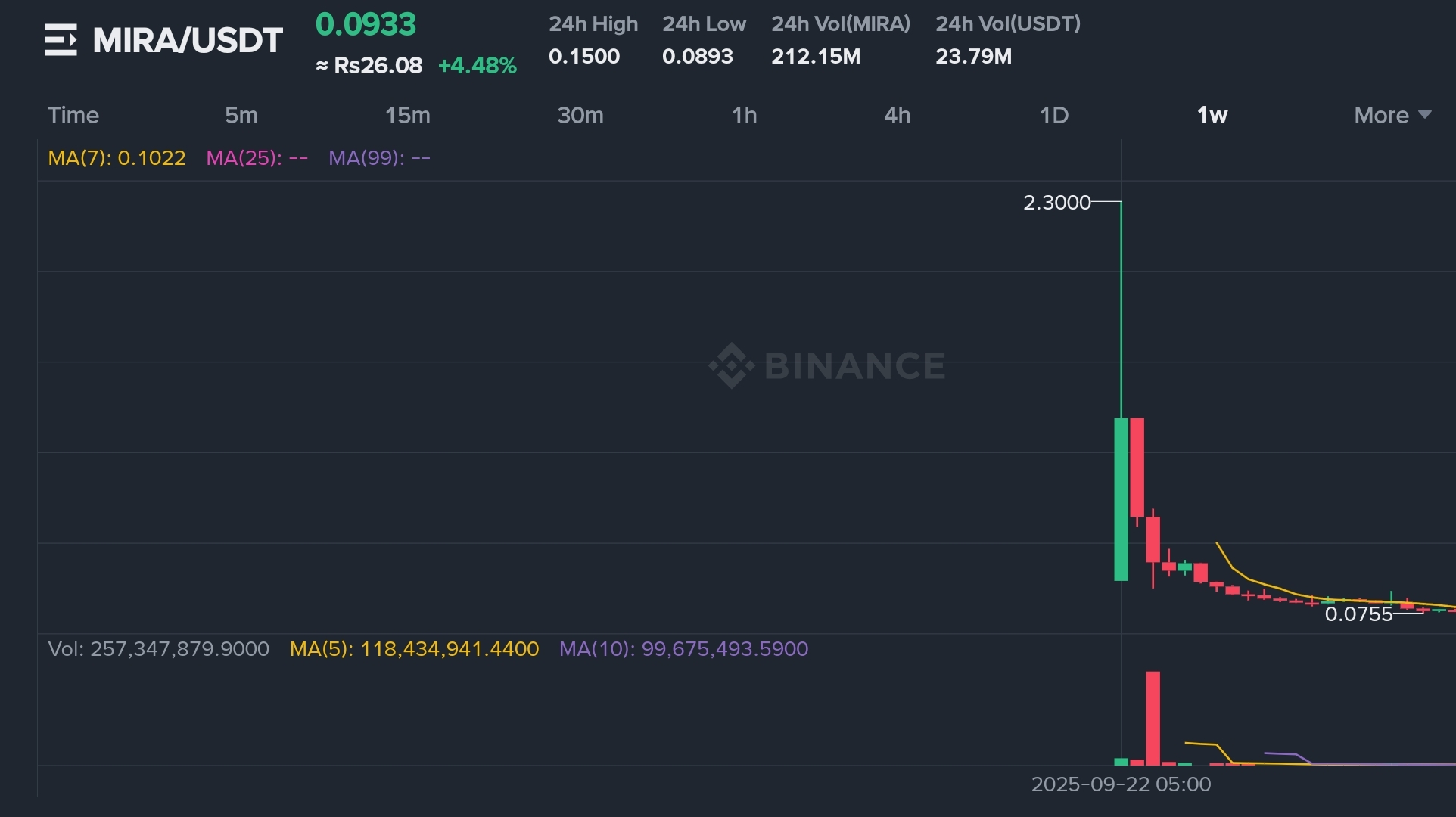This screenshot has height=817, width=1456.
Task: Switch to the 15m interval
Action: (407, 115)
